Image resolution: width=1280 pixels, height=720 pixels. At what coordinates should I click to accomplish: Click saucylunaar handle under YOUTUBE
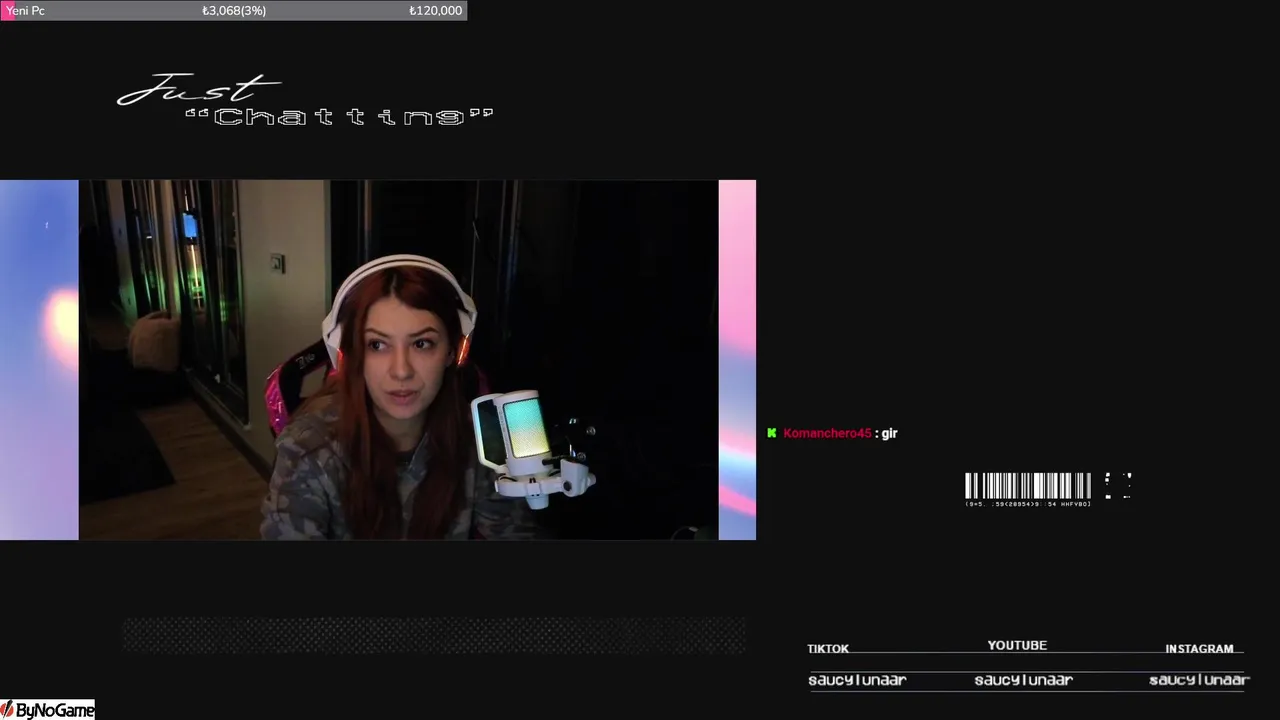1023,680
